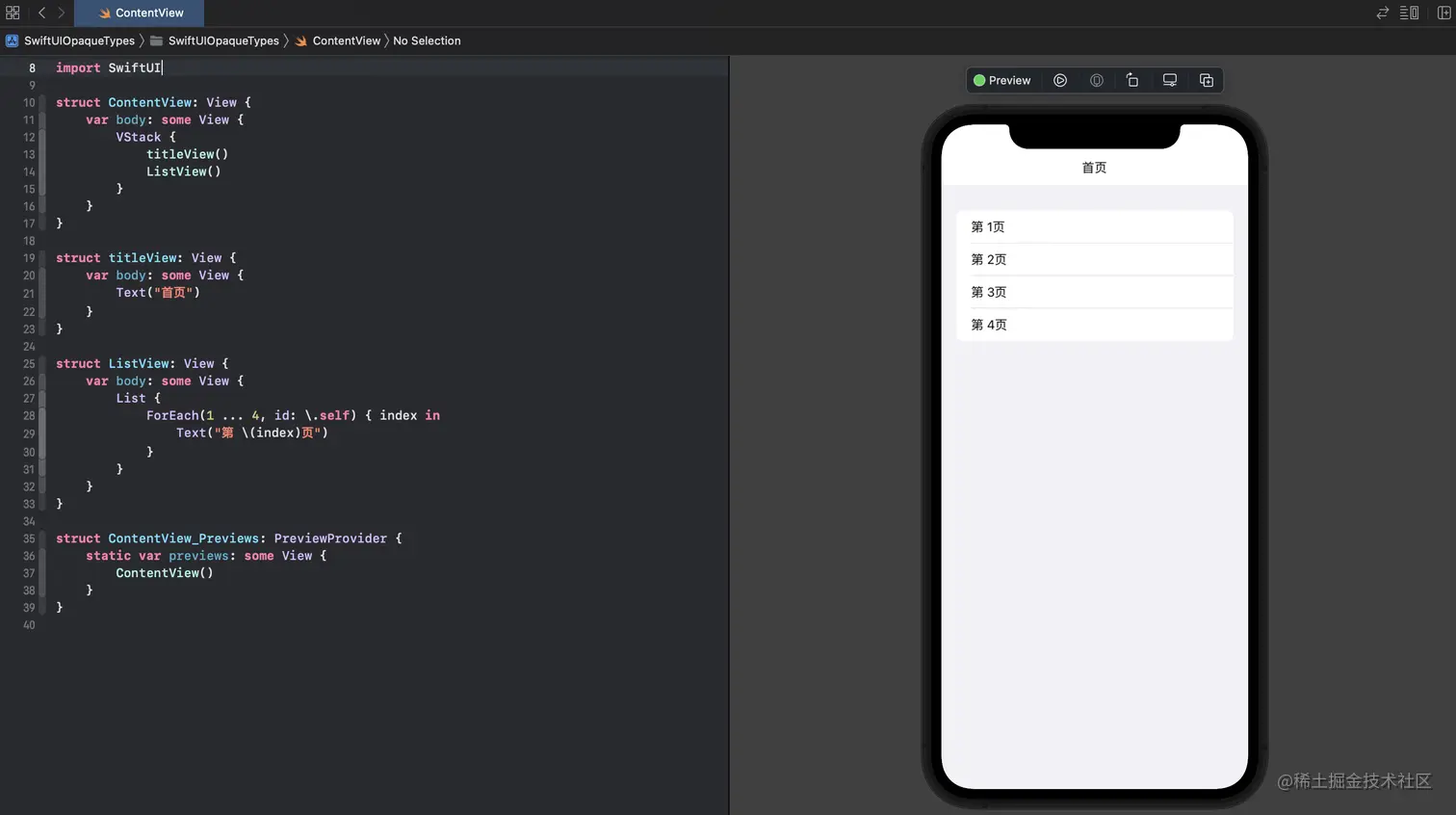
Task: Click the rotate preview icon
Action: (1132, 80)
